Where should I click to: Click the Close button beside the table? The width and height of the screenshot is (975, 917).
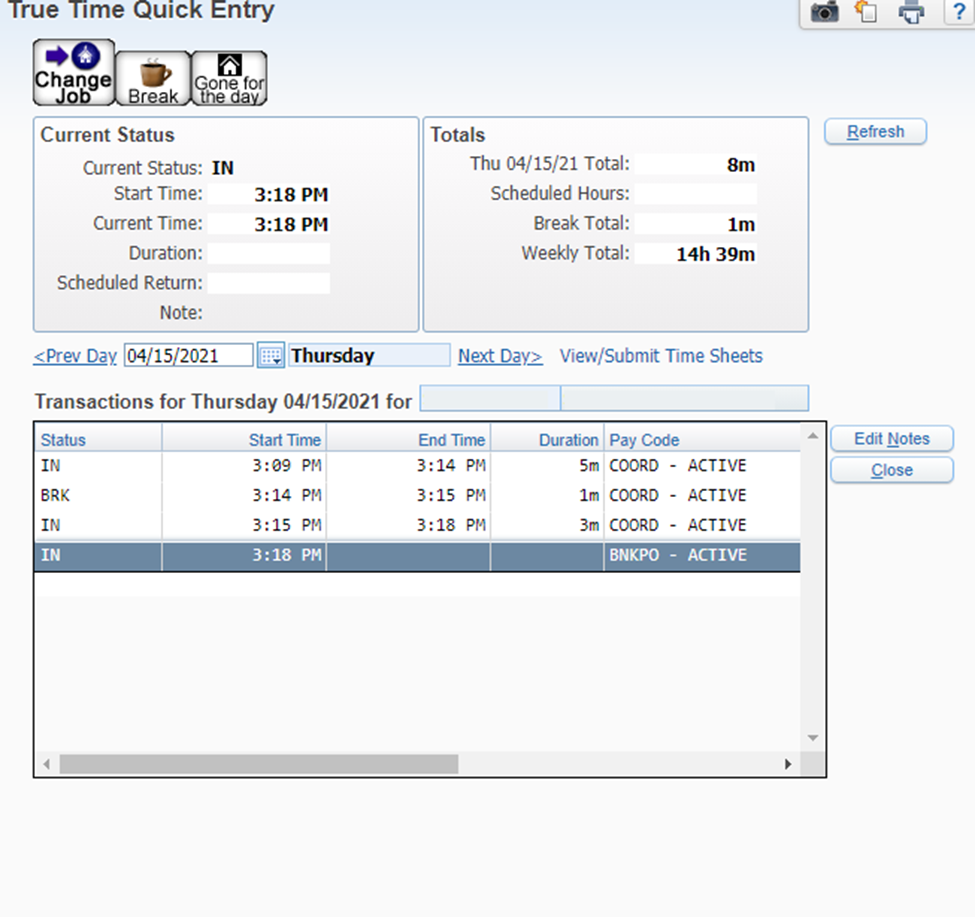point(892,470)
